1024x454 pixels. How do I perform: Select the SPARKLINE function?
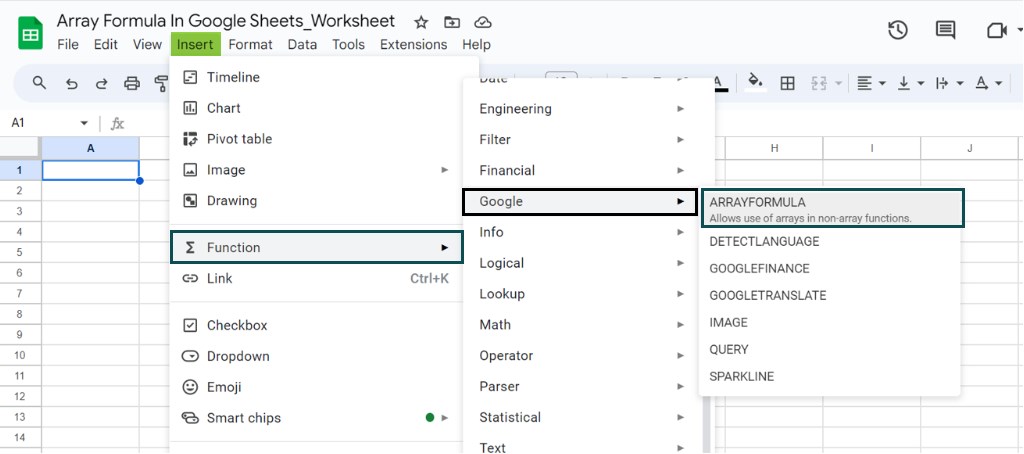point(829,376)
